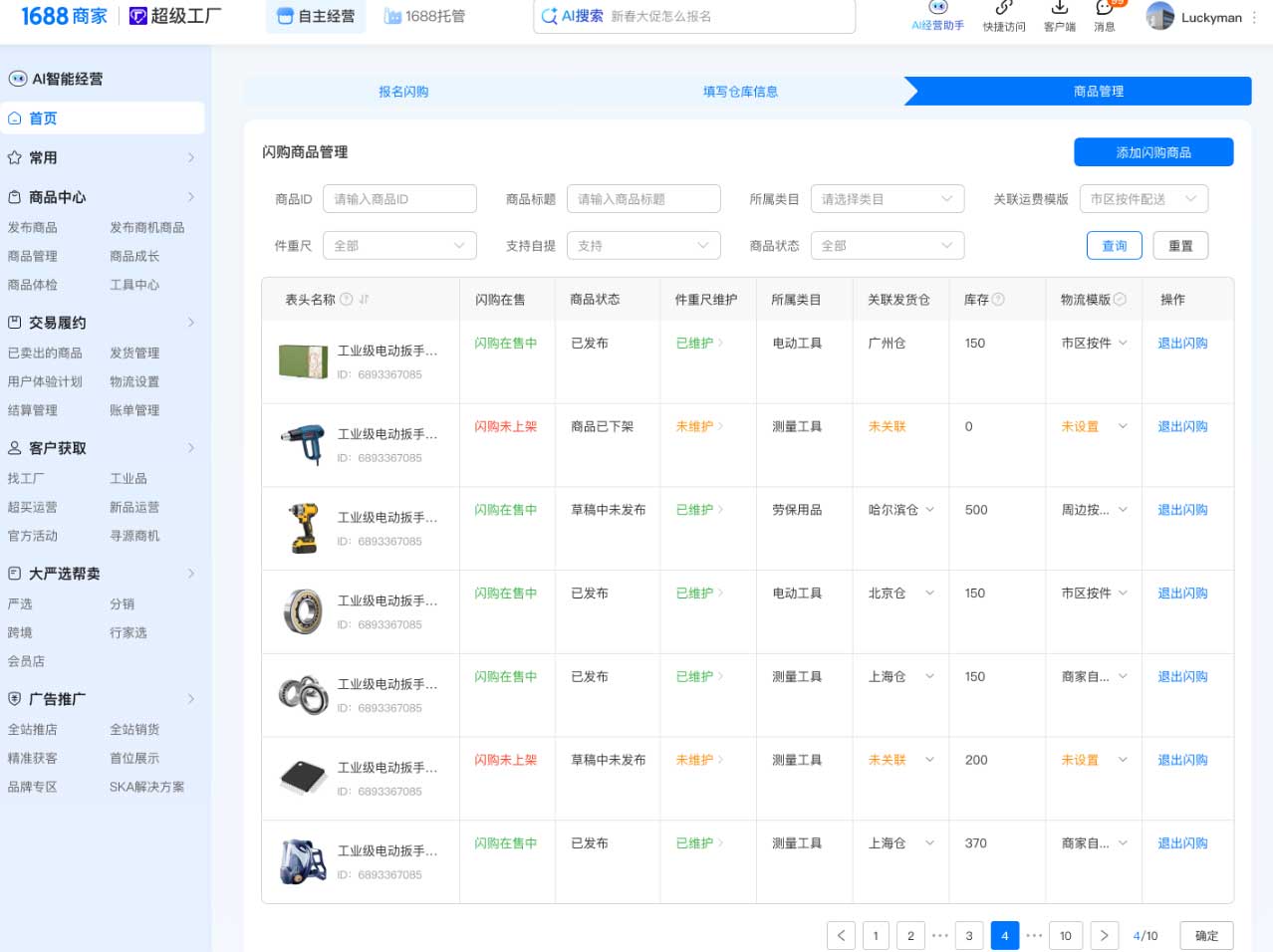
Task: Go to 填写仓库信息 step
Action: (740, 92)
